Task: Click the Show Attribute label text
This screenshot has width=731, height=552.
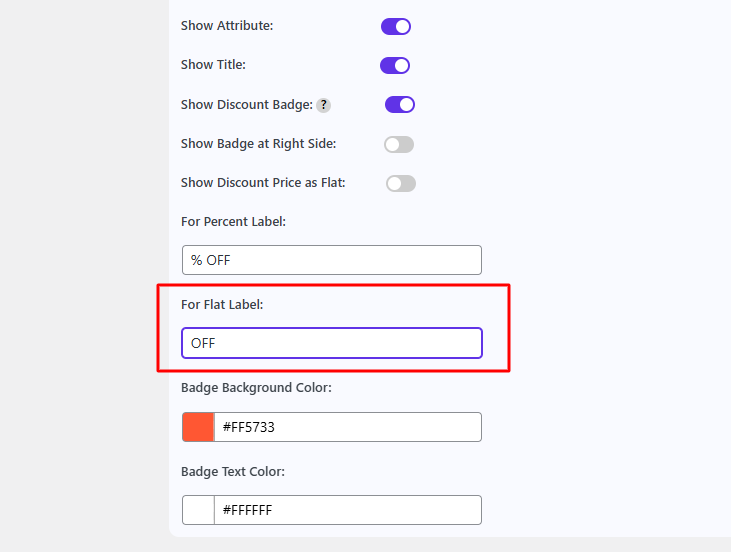Action: pos(227,26)
